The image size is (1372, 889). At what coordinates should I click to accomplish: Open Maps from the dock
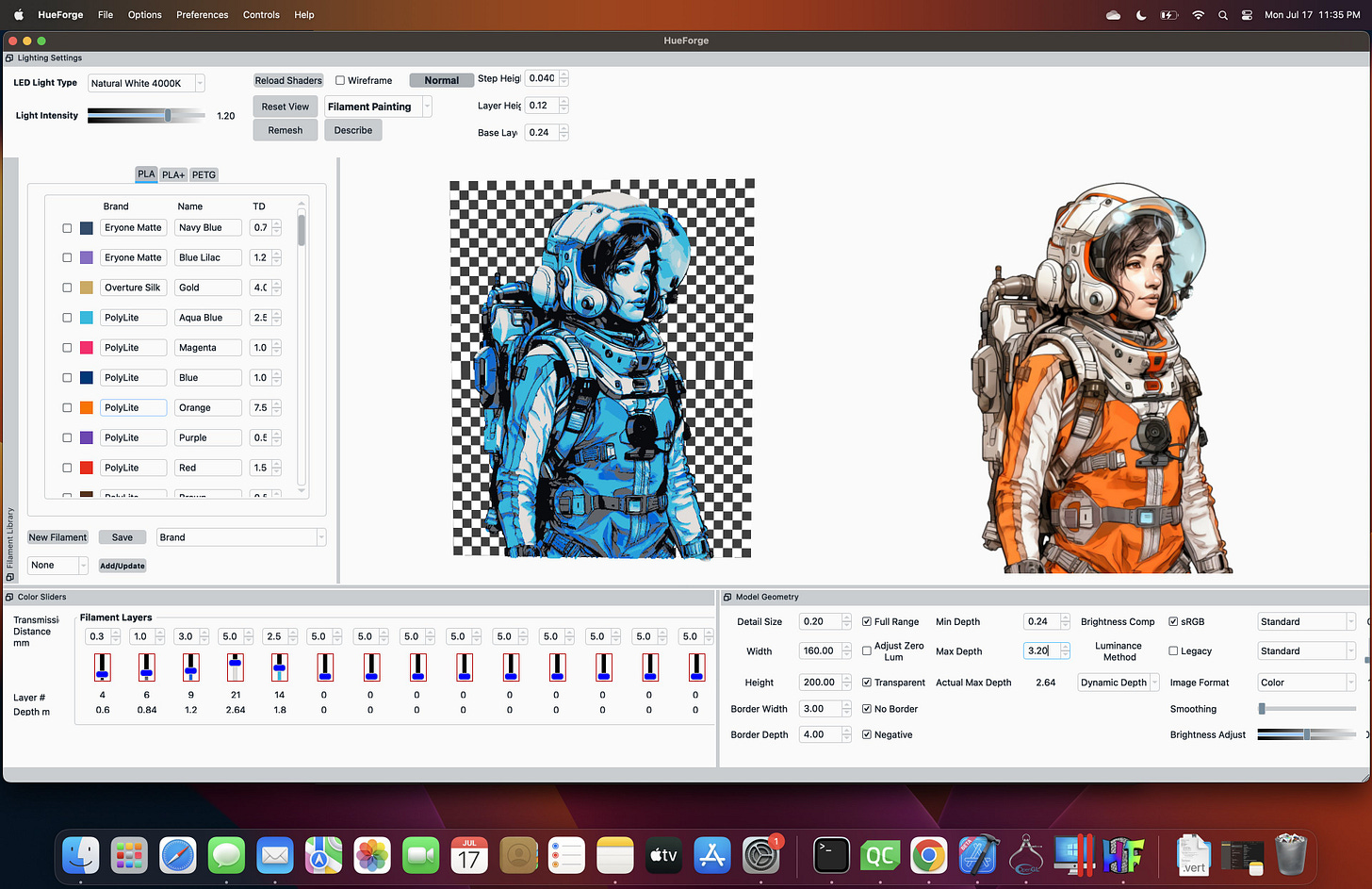point(323,855)
